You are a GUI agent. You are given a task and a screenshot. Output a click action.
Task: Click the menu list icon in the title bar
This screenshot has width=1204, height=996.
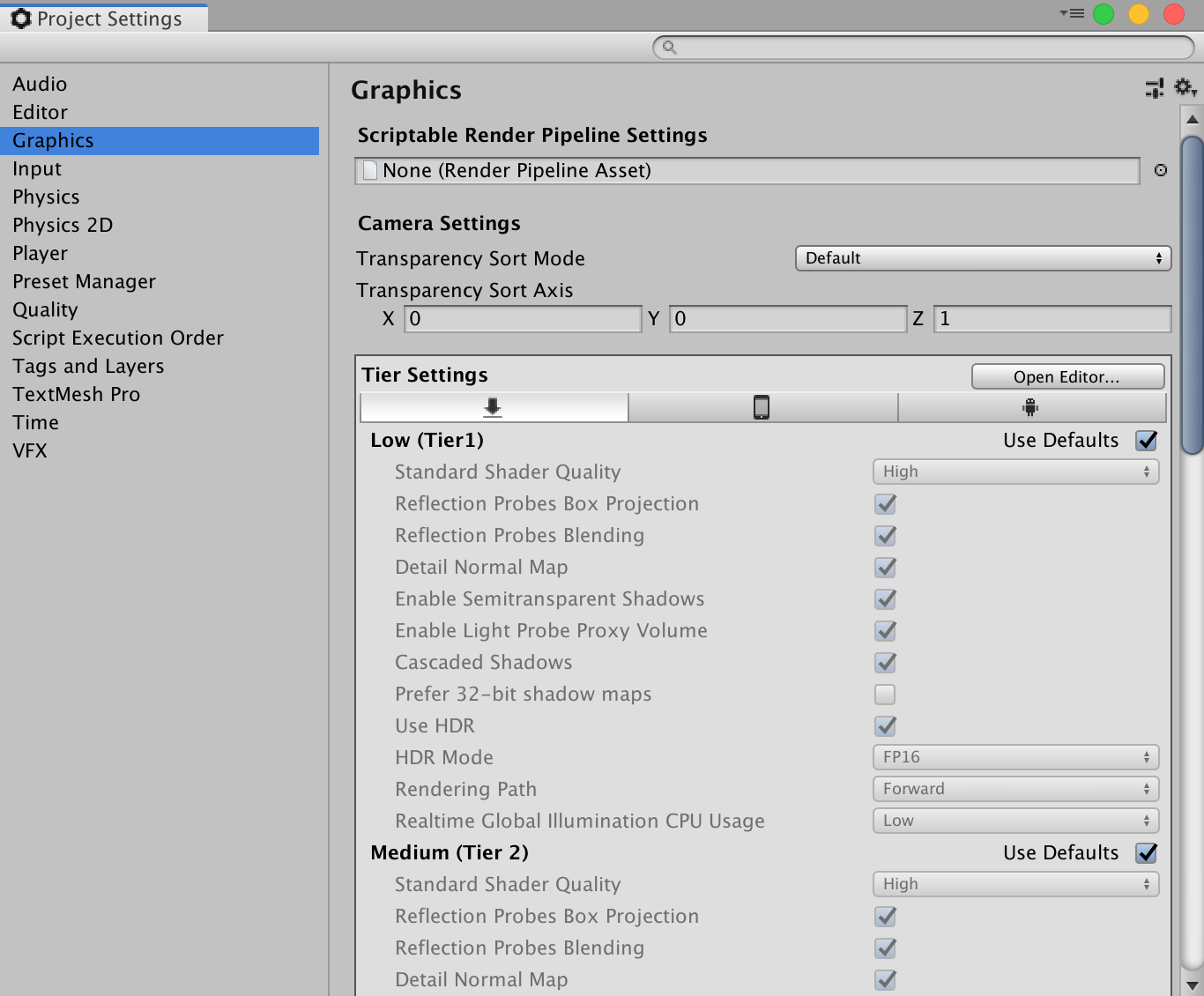pyautogui.click(x=1072, y=13)
